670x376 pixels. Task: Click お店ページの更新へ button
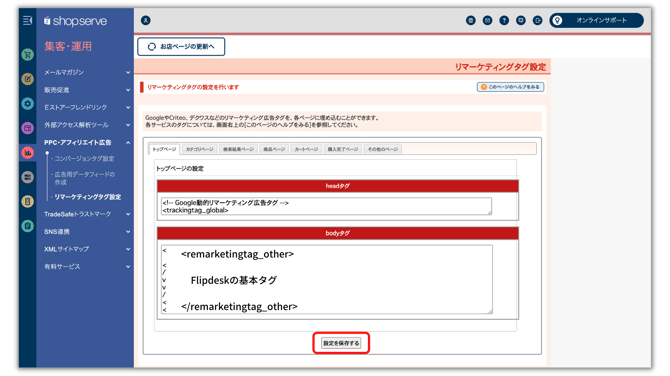tap(181, 47)
